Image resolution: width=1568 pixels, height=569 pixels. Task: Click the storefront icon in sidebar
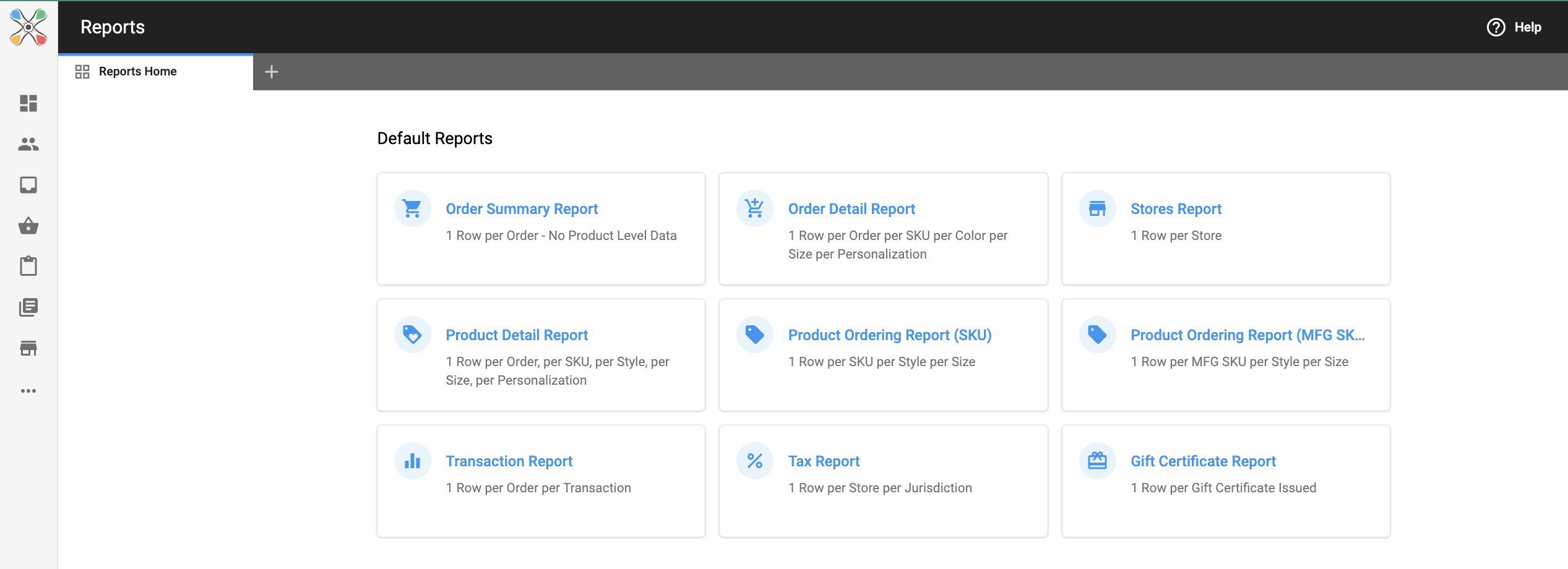28,348
